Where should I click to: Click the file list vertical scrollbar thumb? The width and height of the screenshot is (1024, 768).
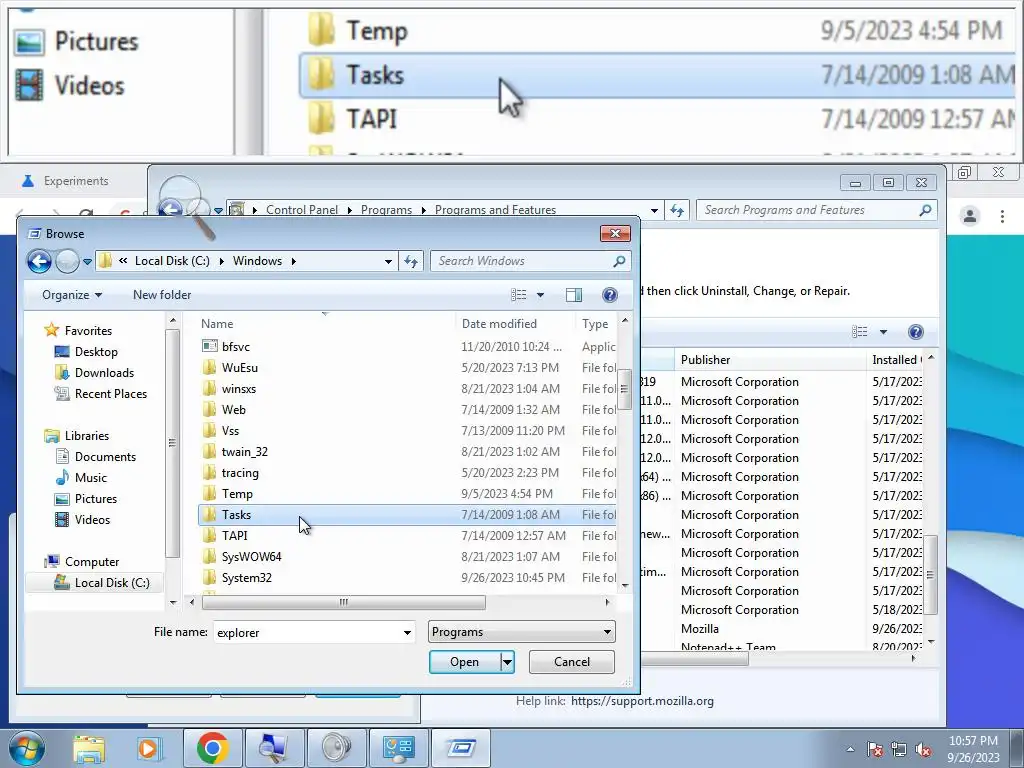(x=624, y=389)
